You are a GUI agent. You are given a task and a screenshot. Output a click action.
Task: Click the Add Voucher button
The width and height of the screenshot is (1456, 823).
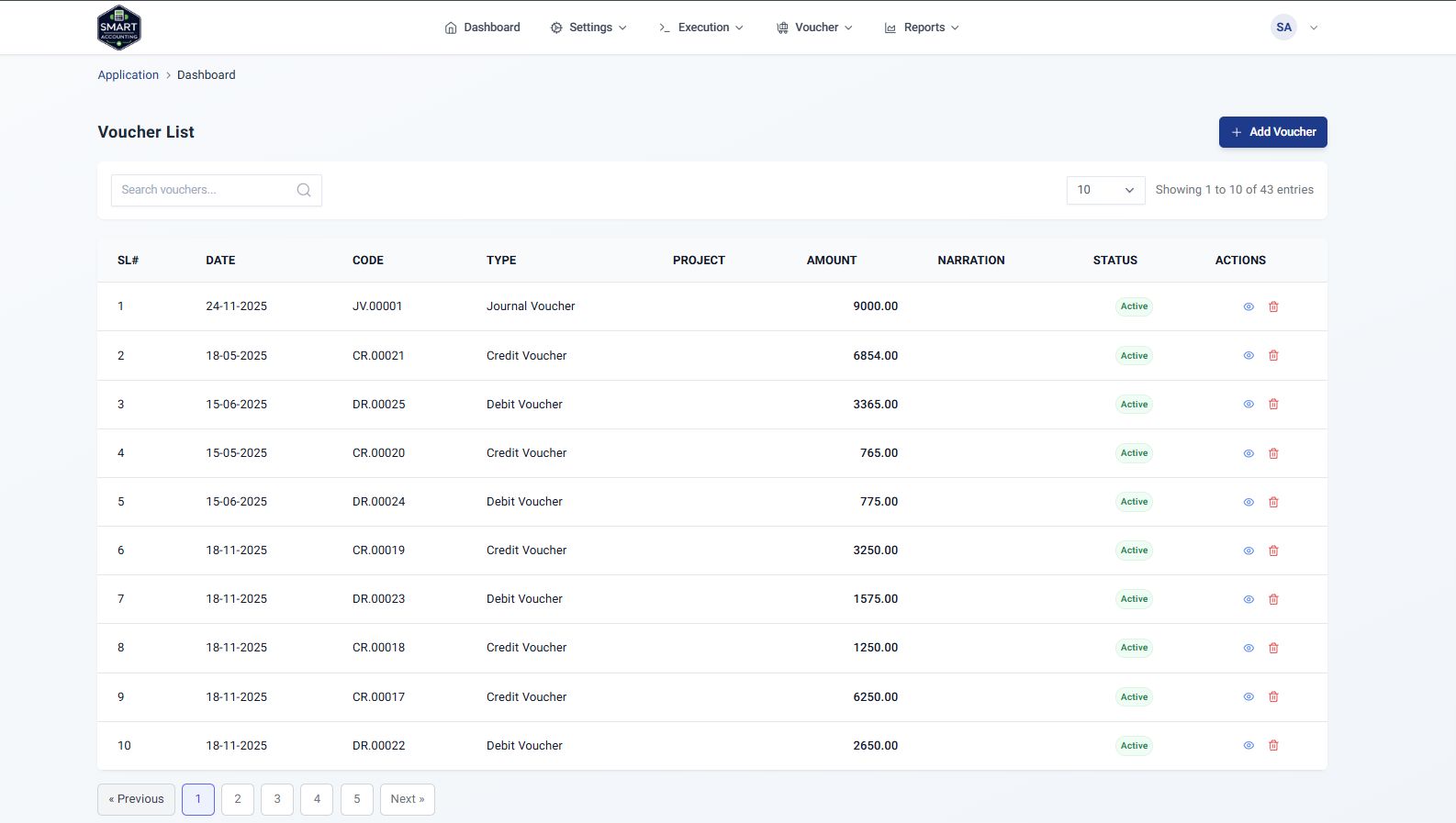(1272, 132)
